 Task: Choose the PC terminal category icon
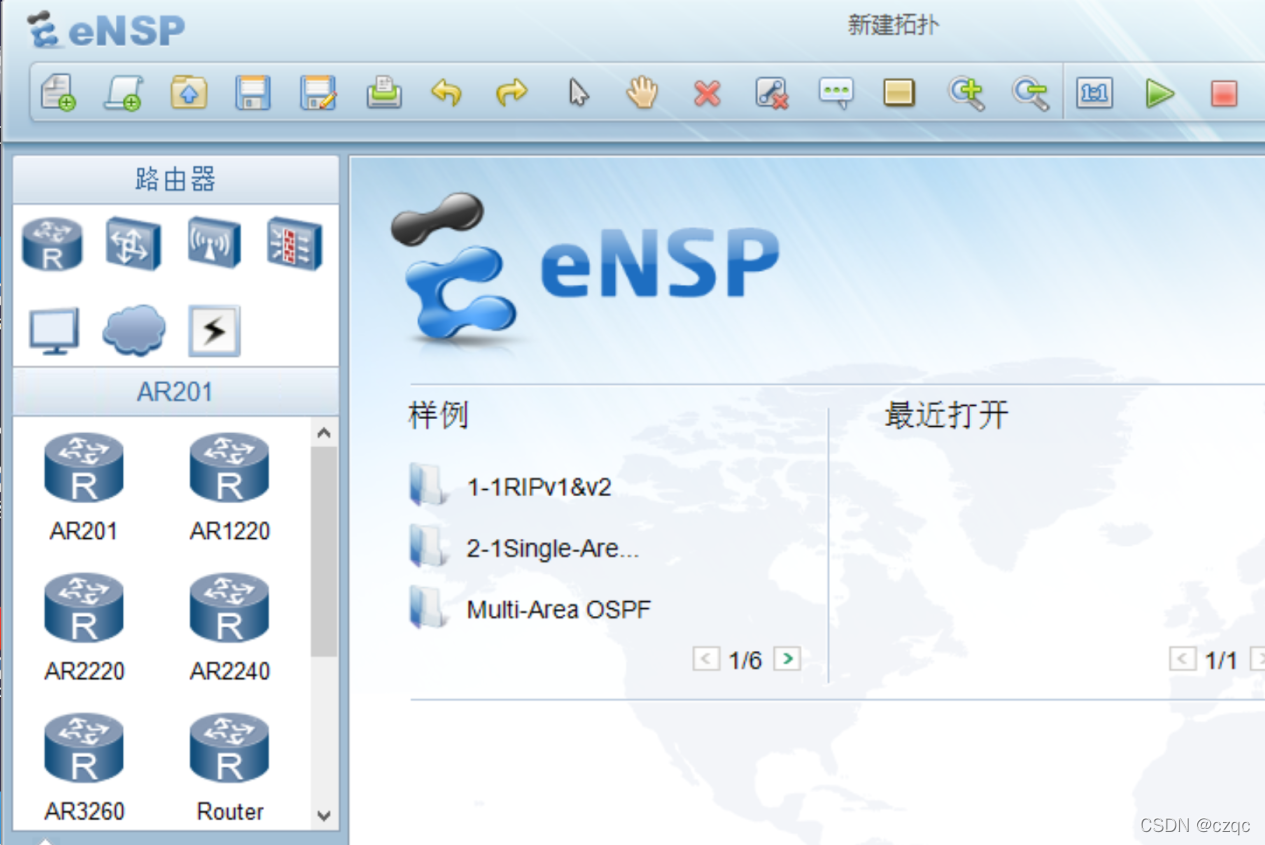coord(54,331)
